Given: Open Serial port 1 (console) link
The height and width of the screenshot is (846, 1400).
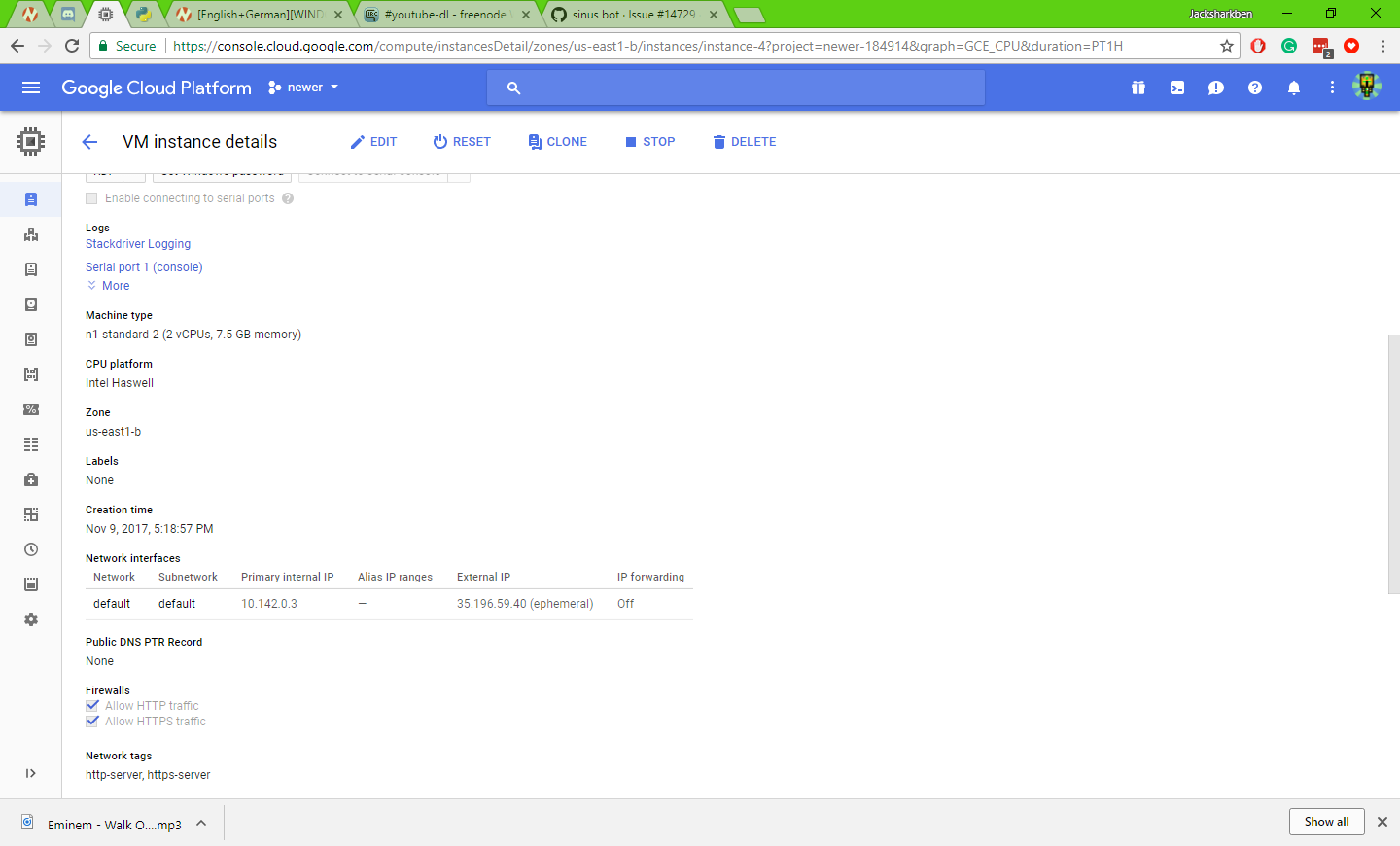Looking at the screenshot, I should tap(144, 267).
